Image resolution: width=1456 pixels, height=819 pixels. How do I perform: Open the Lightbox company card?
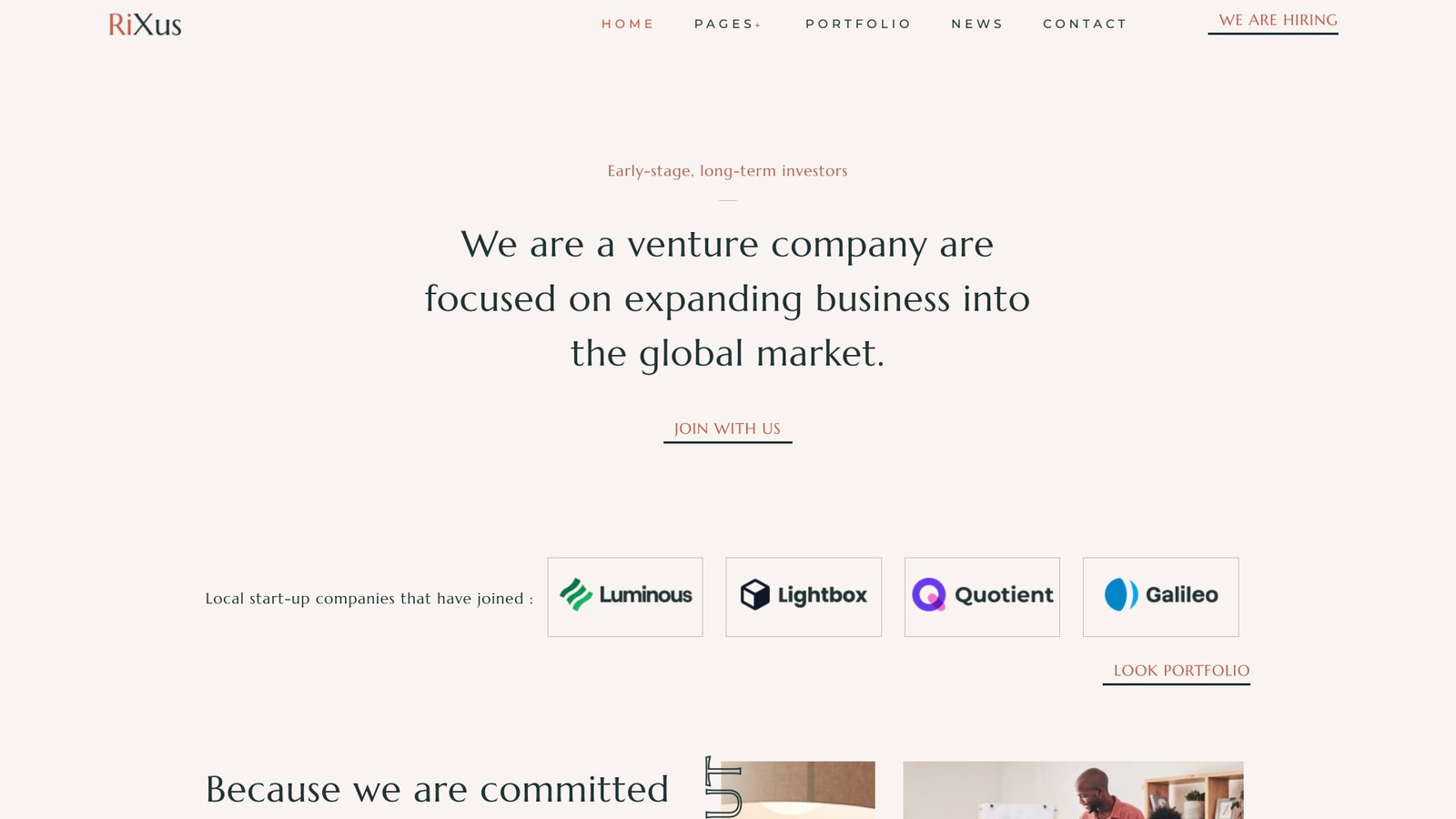(804, 597)
